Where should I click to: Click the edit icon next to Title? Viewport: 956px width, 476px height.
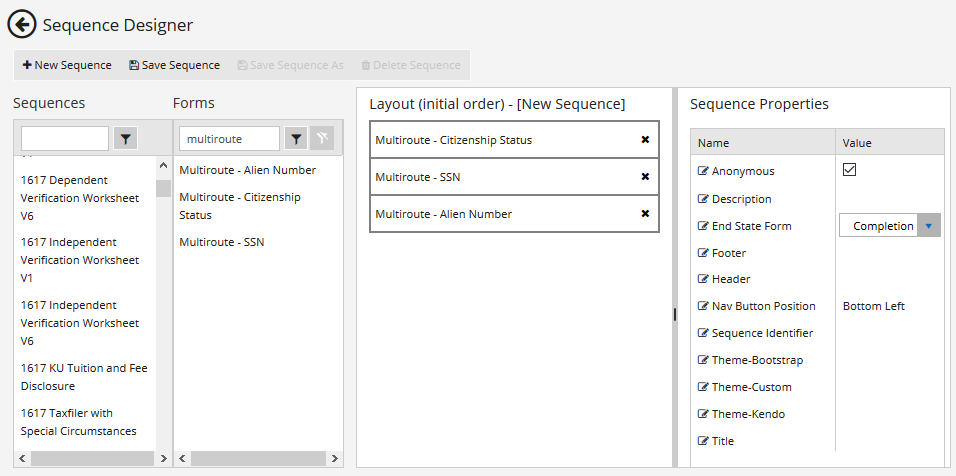tap(703, 441)
